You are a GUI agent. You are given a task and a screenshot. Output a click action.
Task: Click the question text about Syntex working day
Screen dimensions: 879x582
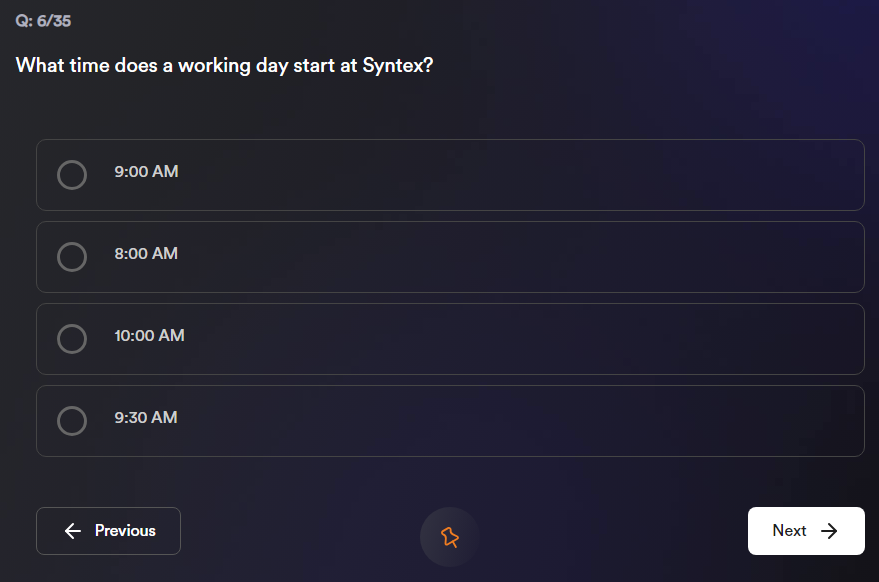tap(224, 65)
